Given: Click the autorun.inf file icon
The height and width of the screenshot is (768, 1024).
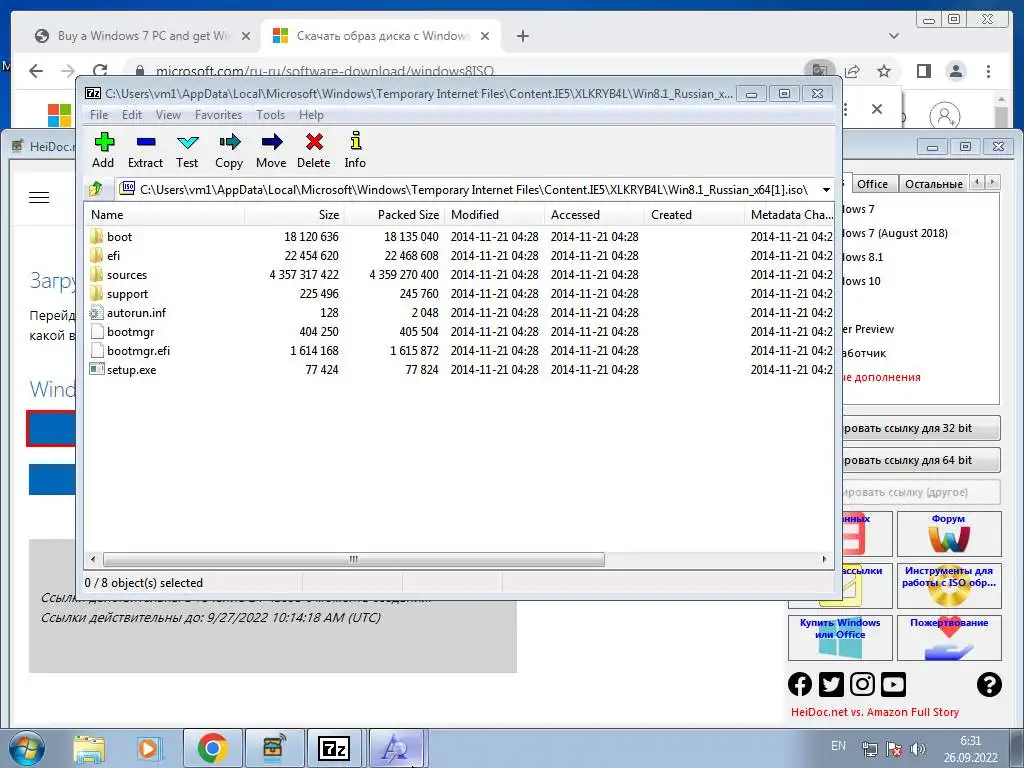Looking at the screenshot, I should tap(97, 312).
